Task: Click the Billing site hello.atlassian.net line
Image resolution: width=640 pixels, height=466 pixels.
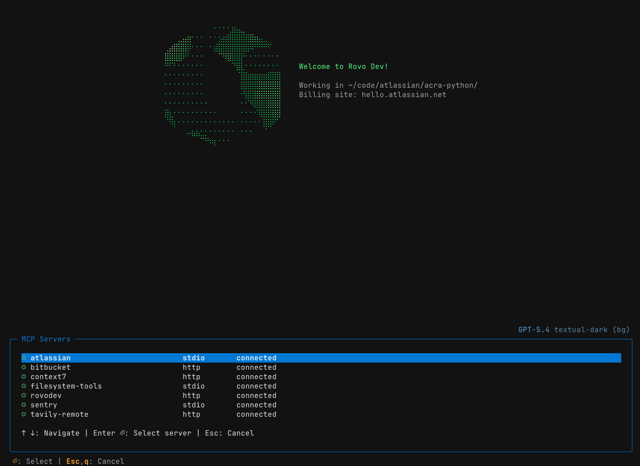Action: (373, 95)
